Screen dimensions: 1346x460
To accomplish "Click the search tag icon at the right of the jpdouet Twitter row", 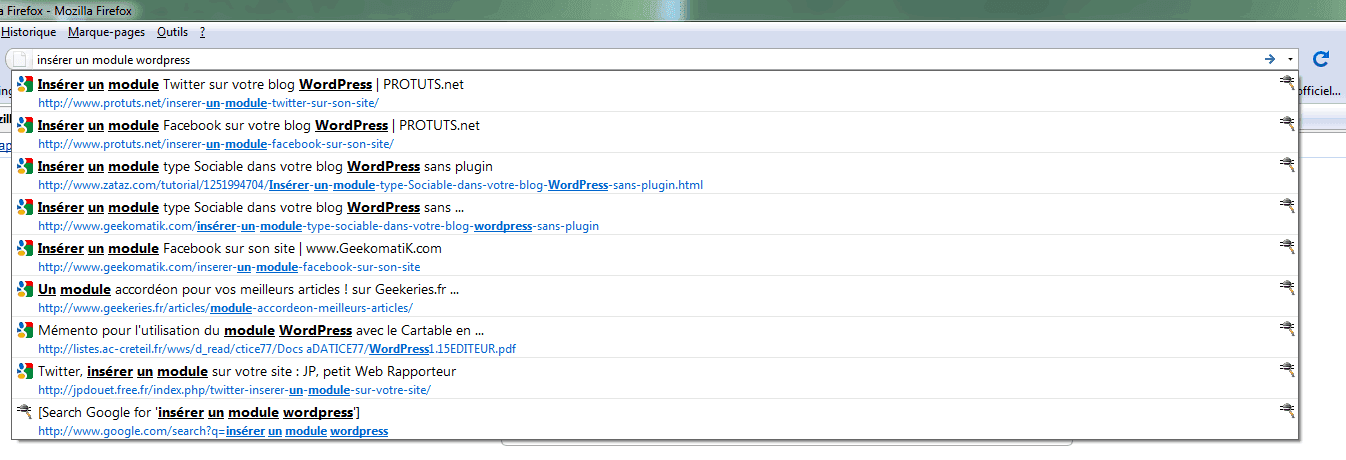I will click(x=1287, y=370).
